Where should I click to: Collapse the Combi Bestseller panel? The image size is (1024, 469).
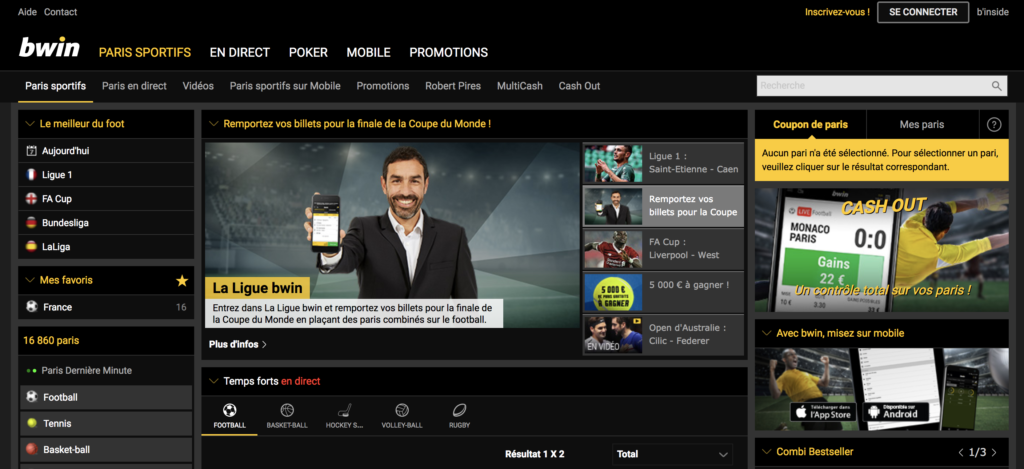click(766, 452)
